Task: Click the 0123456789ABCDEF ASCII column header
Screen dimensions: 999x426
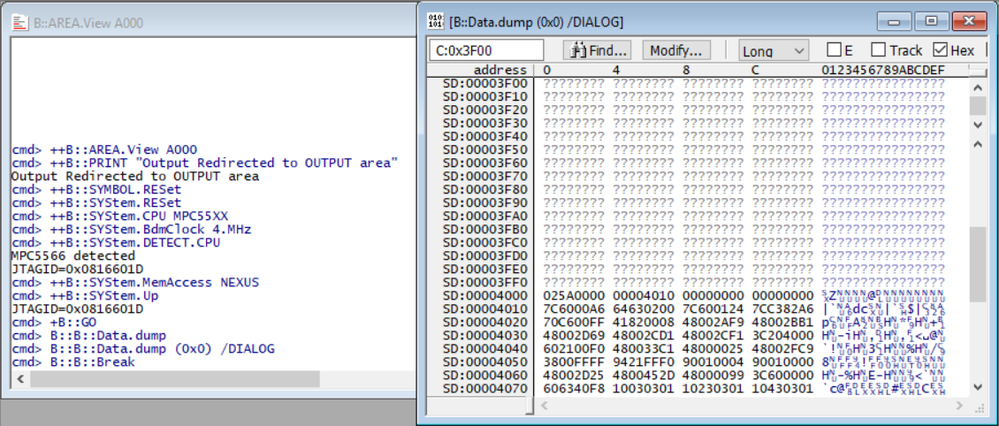Action: (882, 70)
